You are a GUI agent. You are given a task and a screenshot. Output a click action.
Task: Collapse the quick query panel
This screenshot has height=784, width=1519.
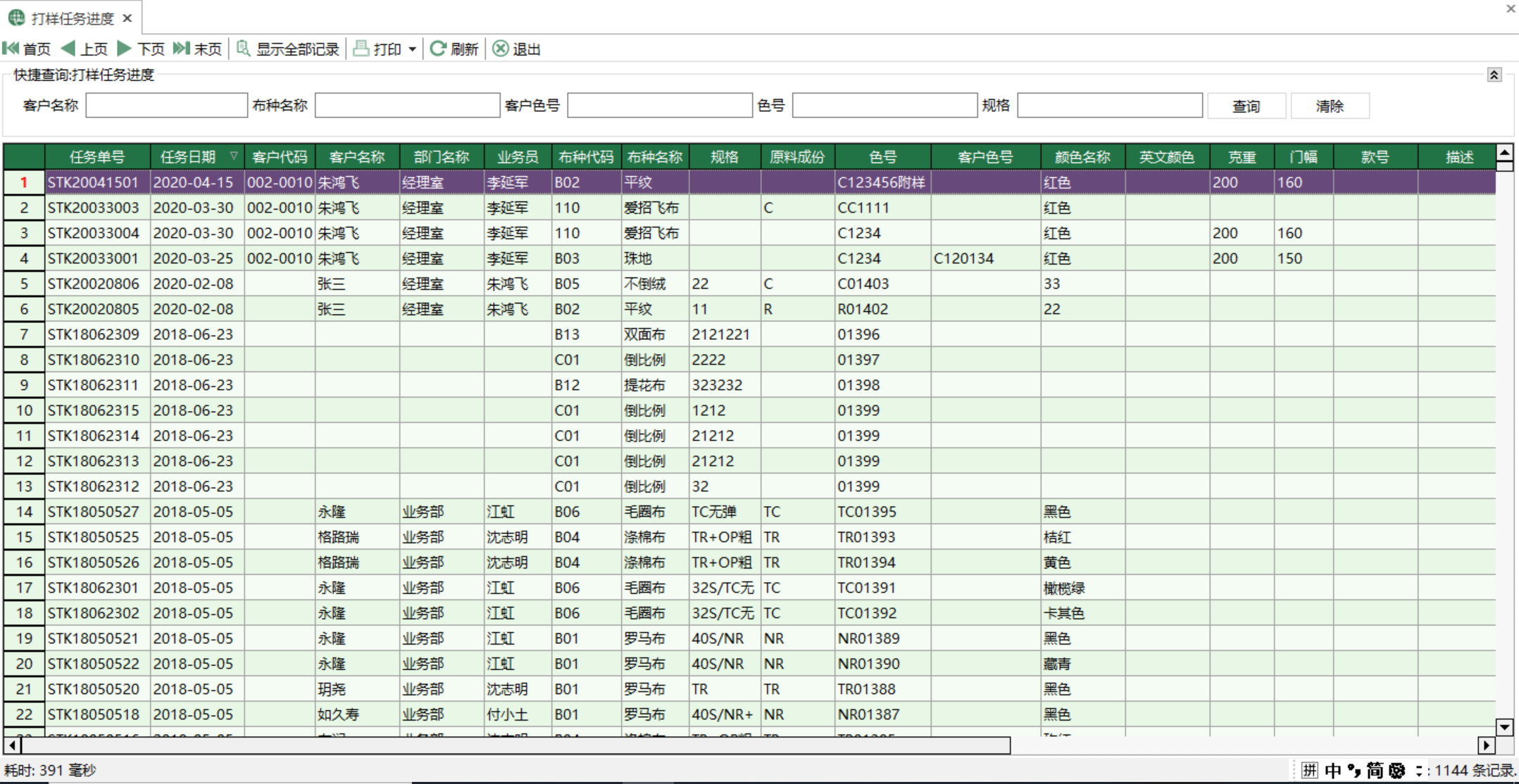click(1494, 75)
